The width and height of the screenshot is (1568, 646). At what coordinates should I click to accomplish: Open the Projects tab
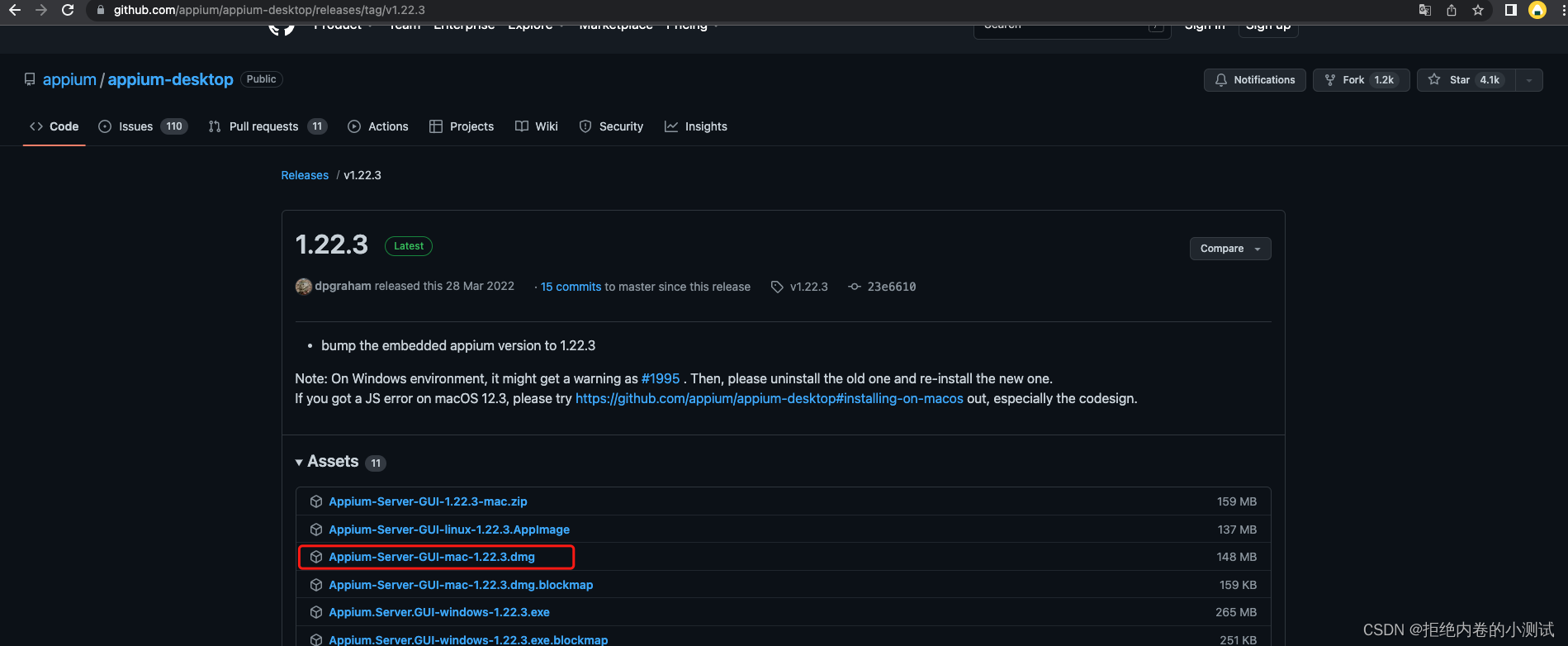click(462, 126)
